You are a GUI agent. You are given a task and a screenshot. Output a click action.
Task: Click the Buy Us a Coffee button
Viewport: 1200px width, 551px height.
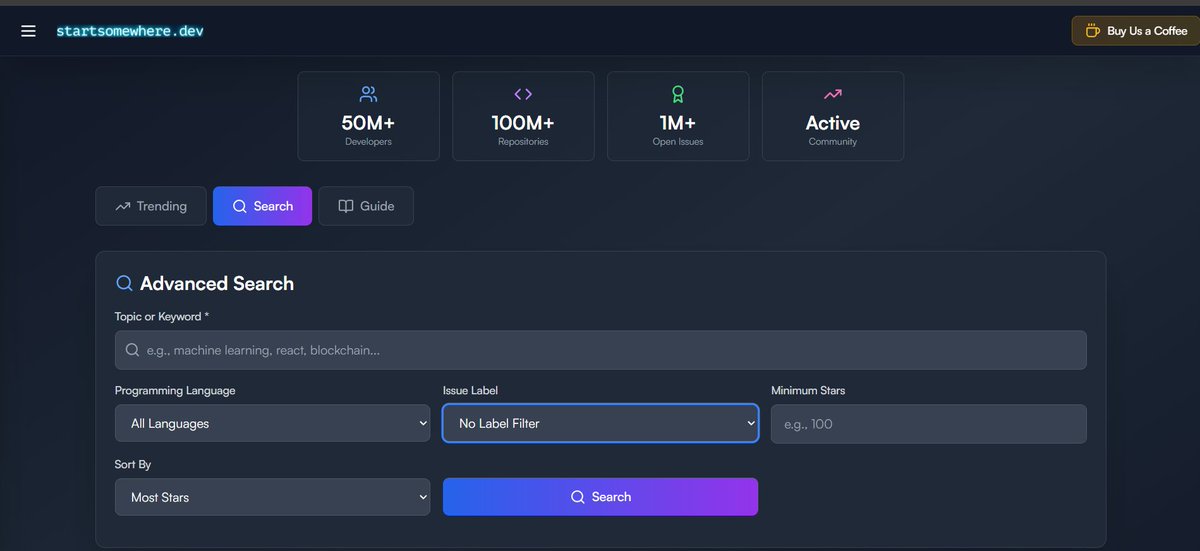click(x=1136, y=31)
